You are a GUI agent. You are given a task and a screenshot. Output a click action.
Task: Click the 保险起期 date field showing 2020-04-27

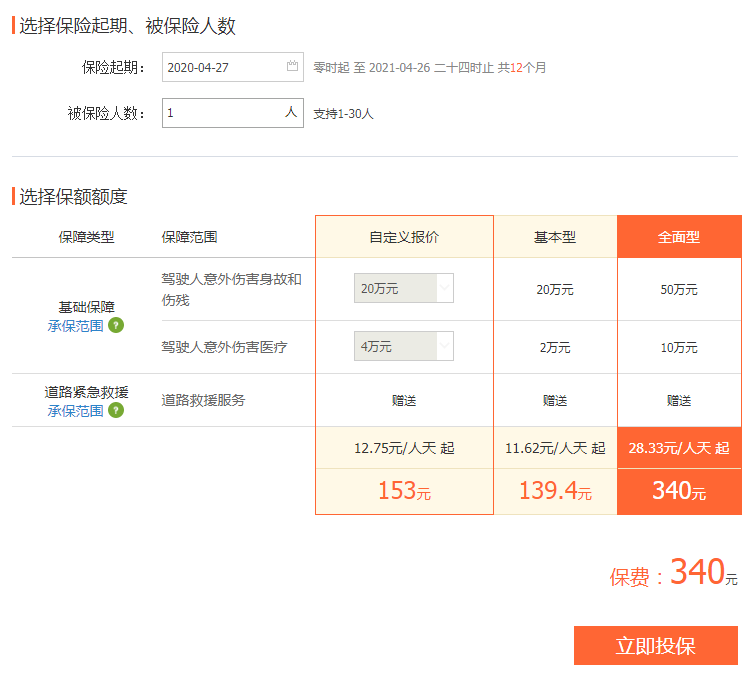pos(225,67)
